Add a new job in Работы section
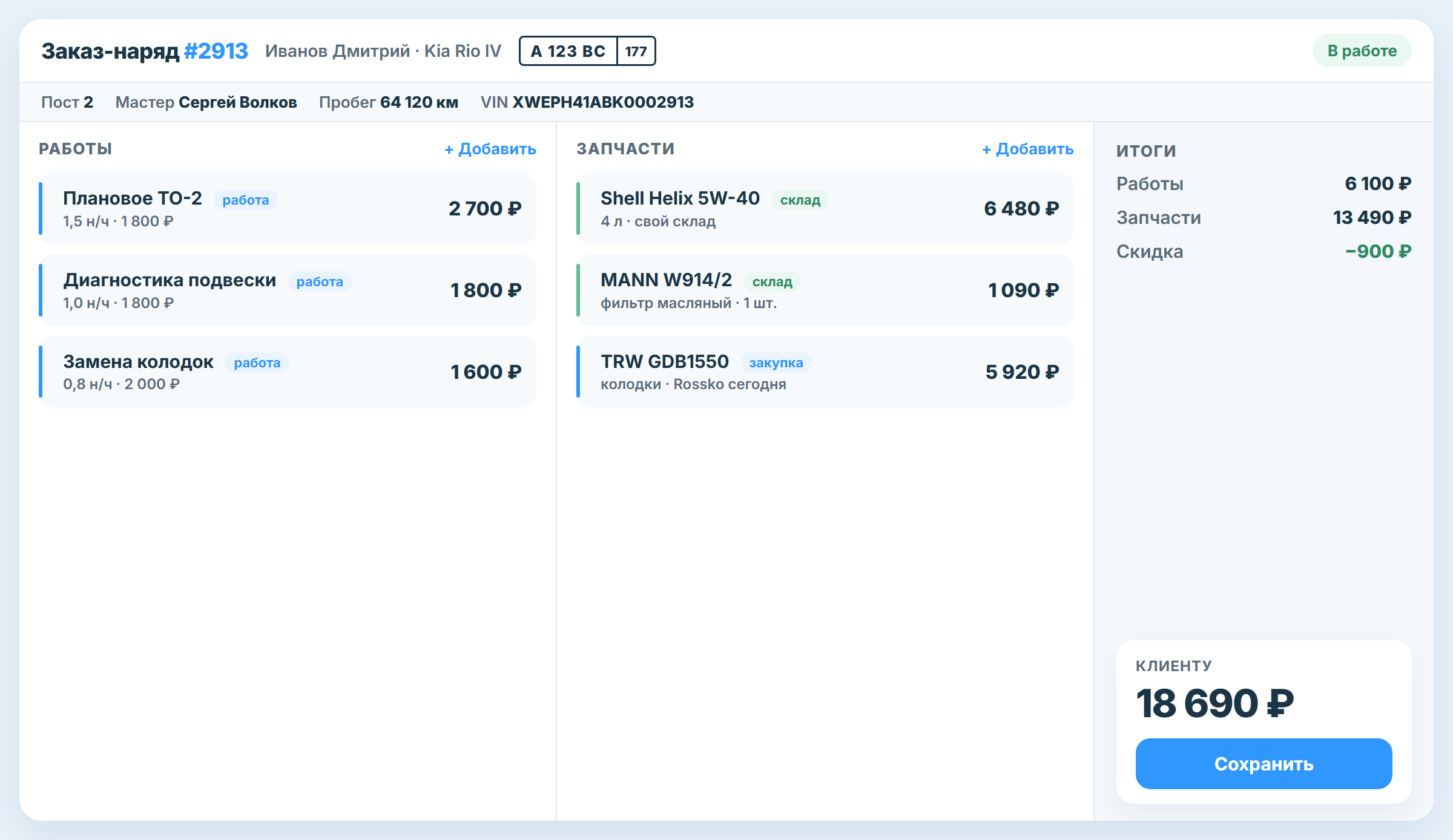Image resolution: width=1453 pixels, height=840 pixels. (490, 149)
